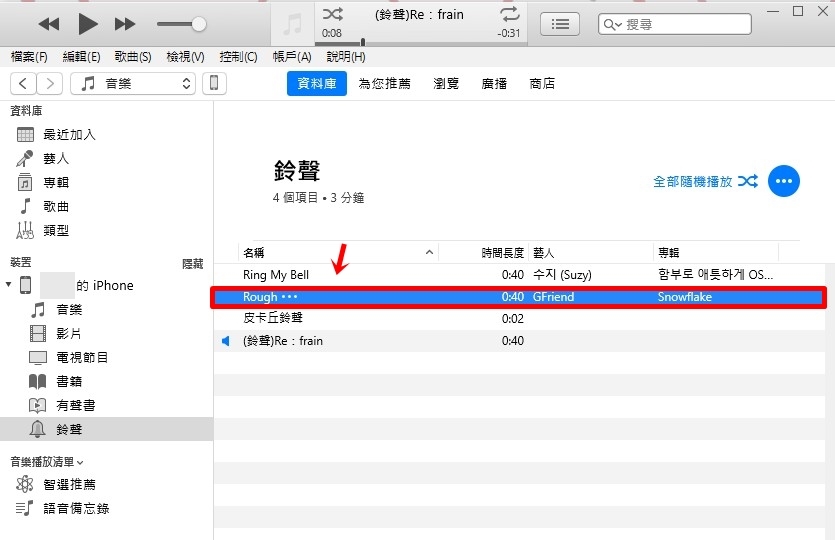The width and height of the screenshot is (835, 540).
Task: Open 類型 in the library sidebar
Action: coord(56,231)
